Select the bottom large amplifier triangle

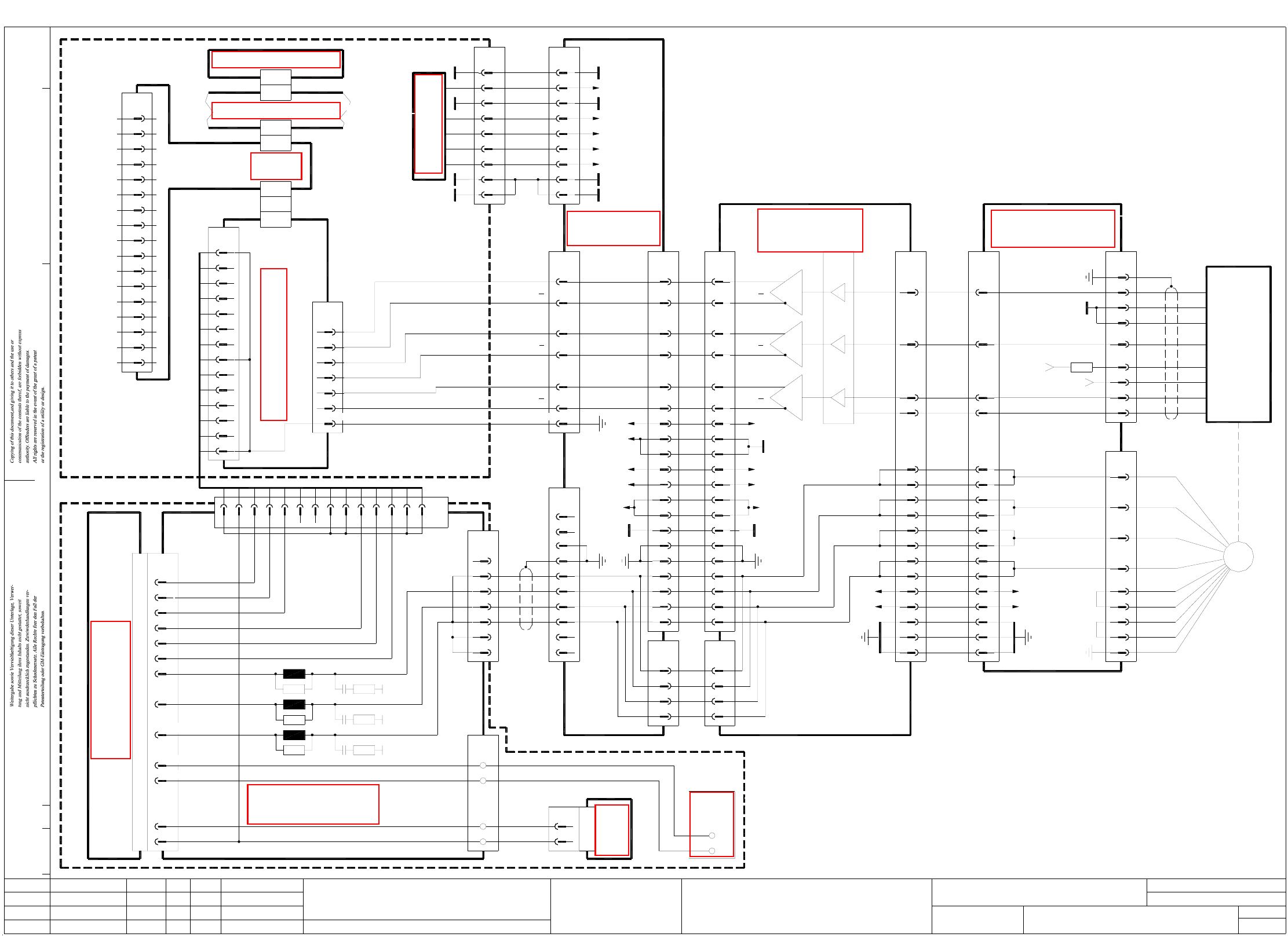coord(789,398)
